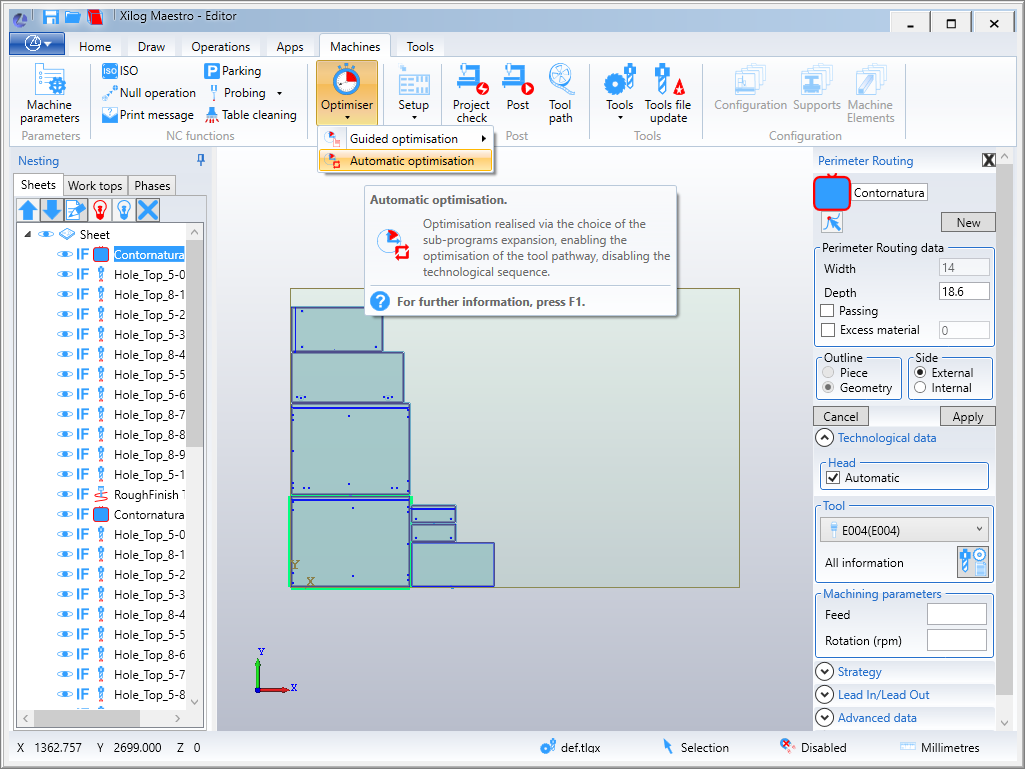1025x769 pixels.
Task: Click the edit sheet icon in Nesting toolbar
Action: click(x=76, y=210)
